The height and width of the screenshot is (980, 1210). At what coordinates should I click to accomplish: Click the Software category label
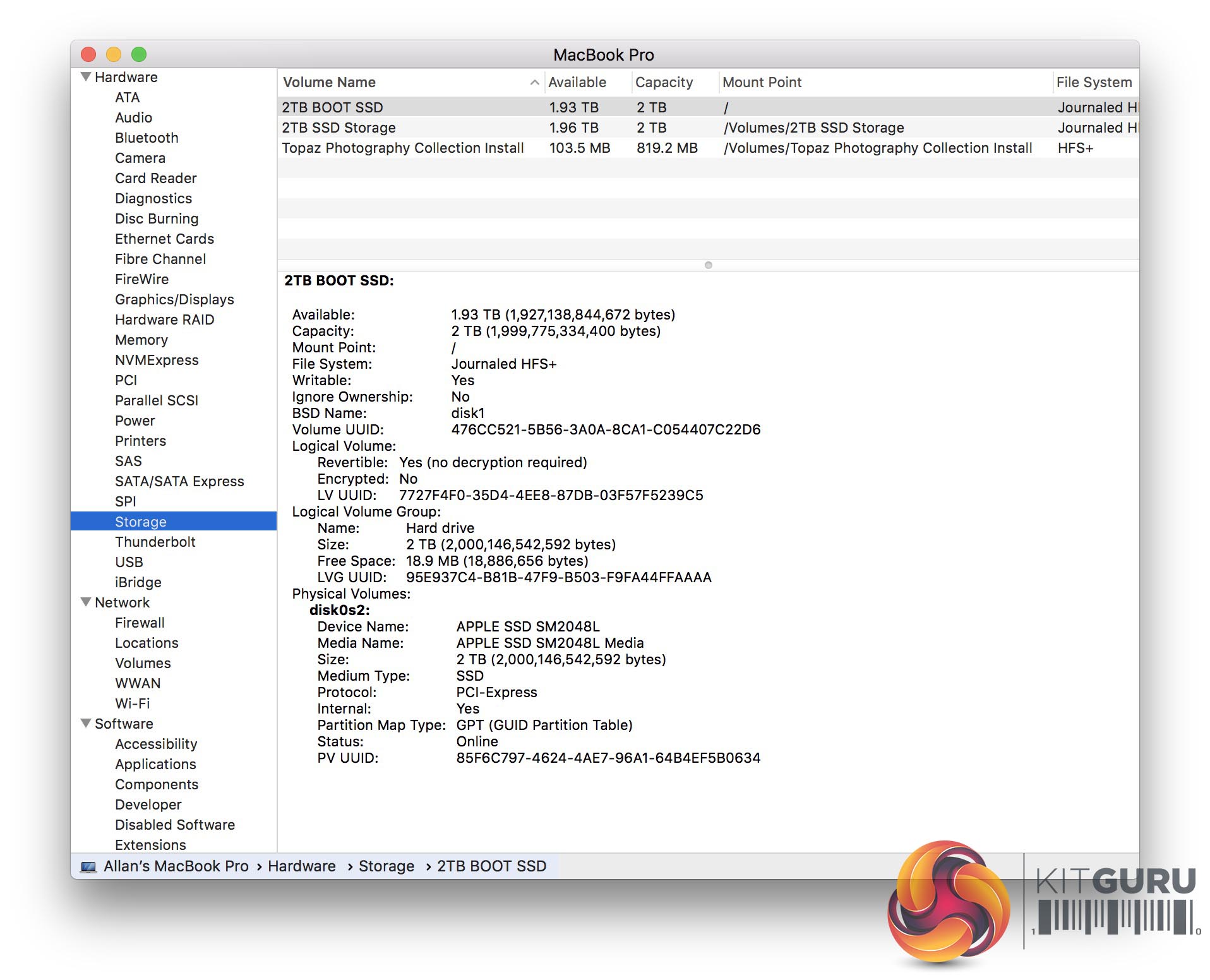point(124,724)
